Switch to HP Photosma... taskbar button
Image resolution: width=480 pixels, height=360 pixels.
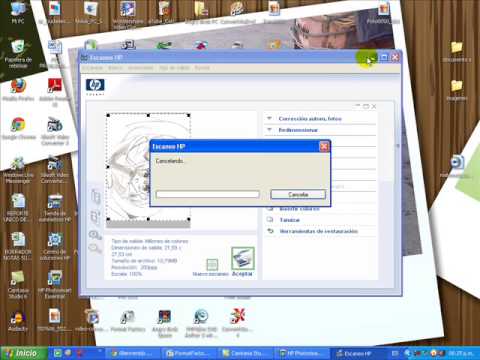[302, 353]
